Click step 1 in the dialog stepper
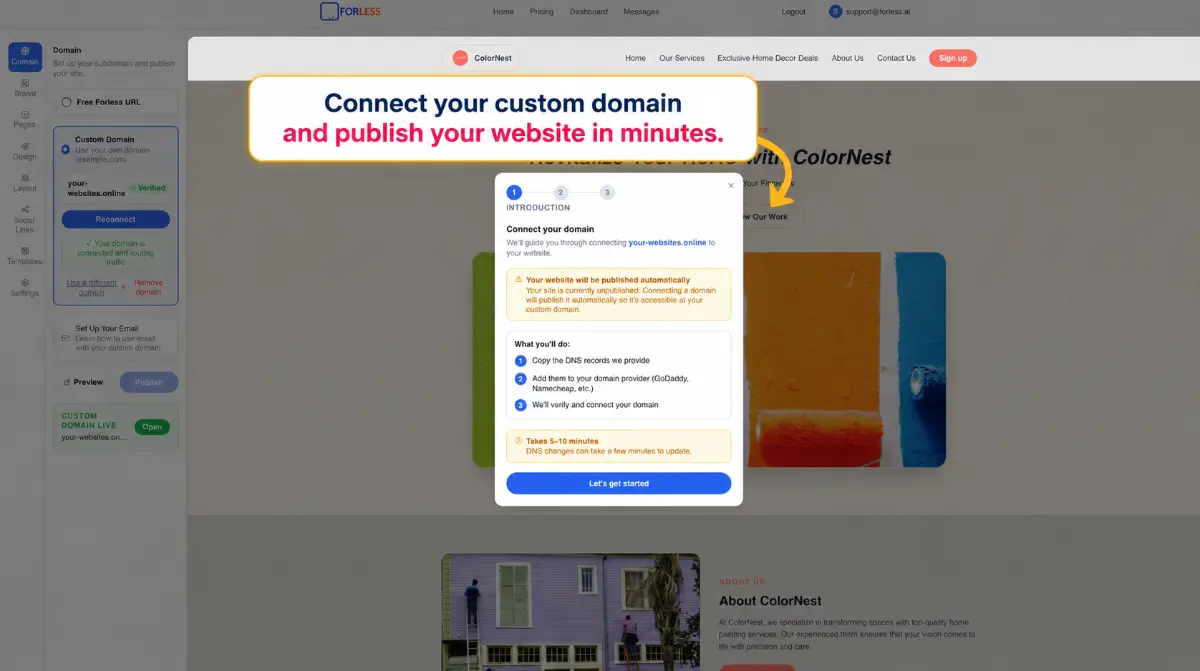This screenshot has width=1200, height=671. click(514, 192)
